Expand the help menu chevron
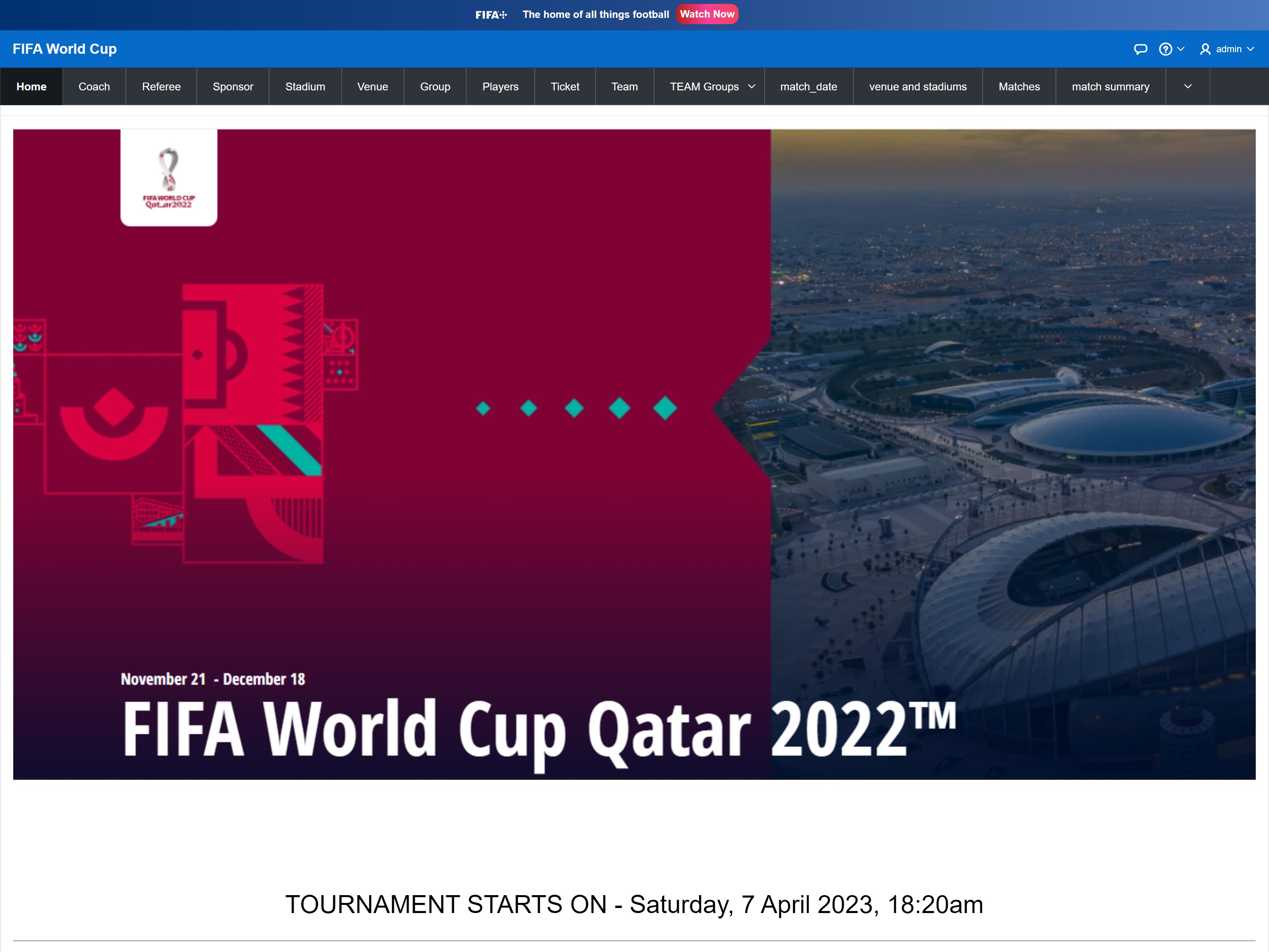Image resolution: width=1269 pixels, height=952 pixels. (1181, 49)
